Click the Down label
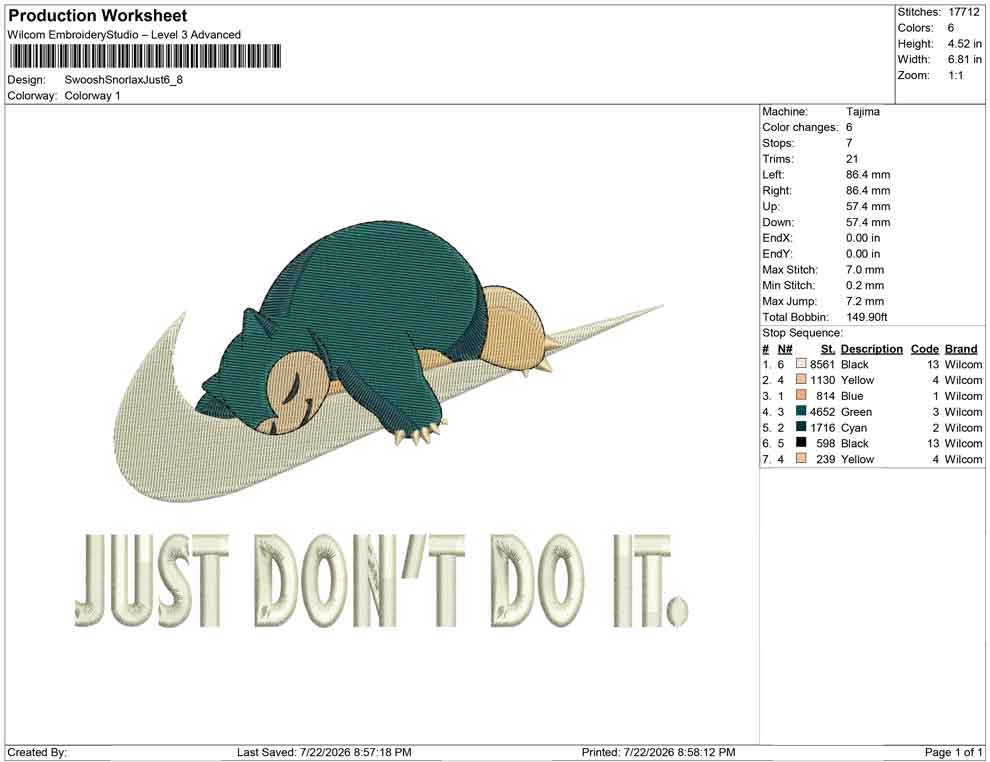This screenshot has width=990, height=762. (778, 222)
